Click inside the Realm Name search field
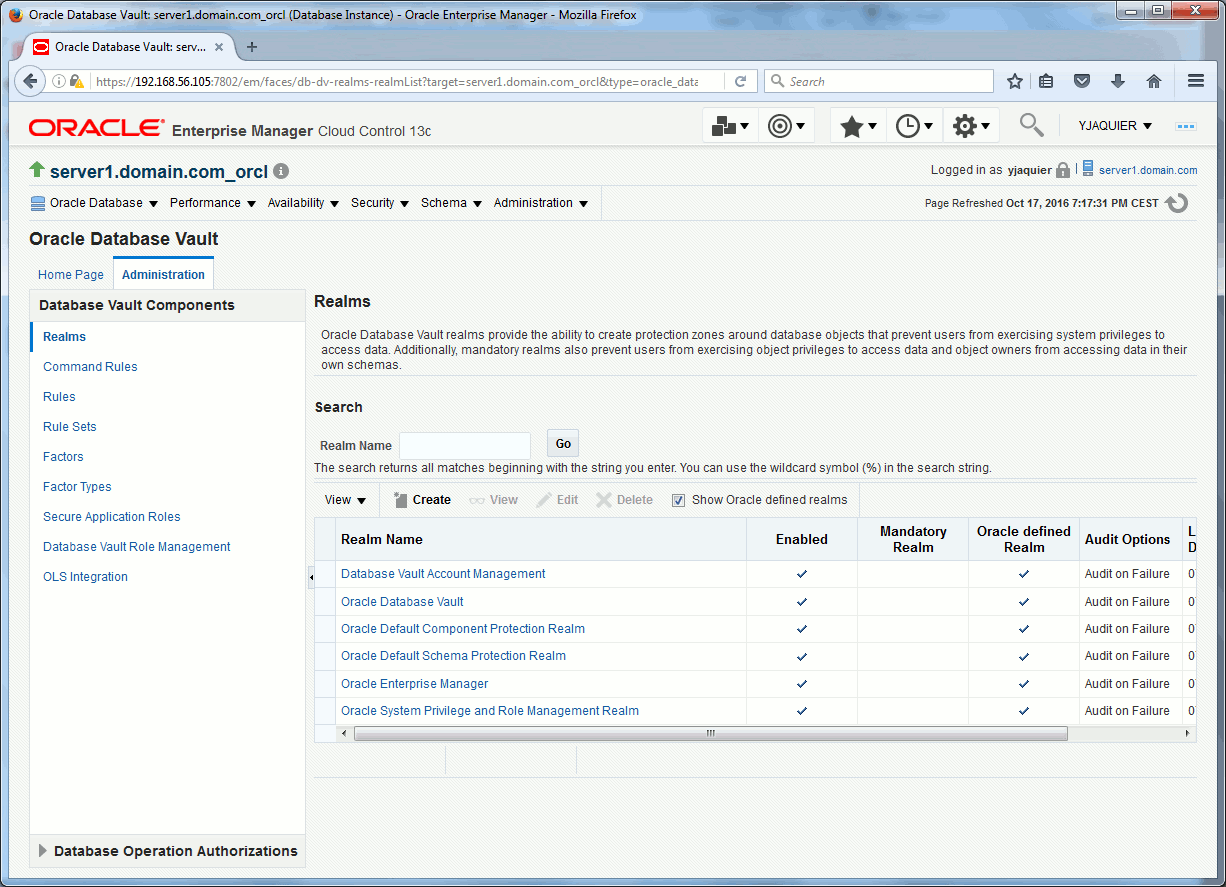The image size is (1226, 887). 464,445
